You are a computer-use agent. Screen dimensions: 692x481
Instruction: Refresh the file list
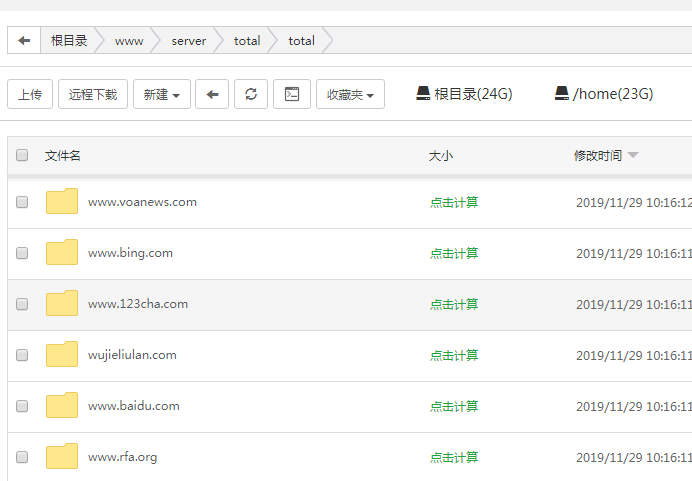point(251,94)
